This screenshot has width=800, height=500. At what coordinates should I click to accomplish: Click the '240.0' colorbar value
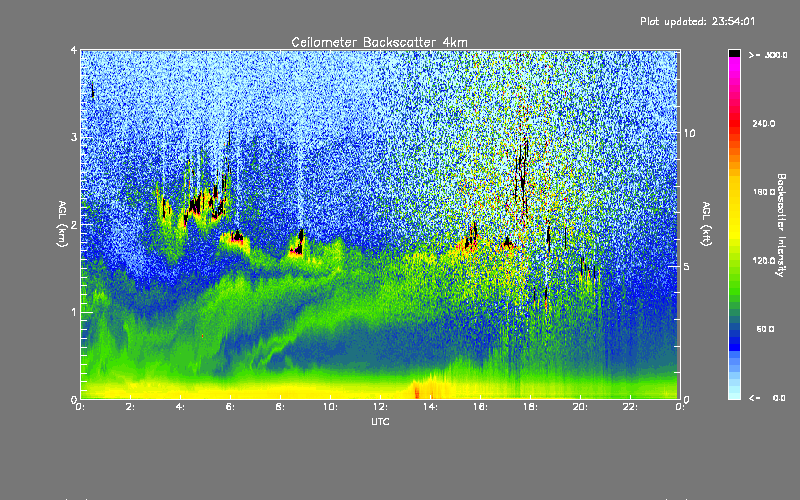[x=764, y=123]
